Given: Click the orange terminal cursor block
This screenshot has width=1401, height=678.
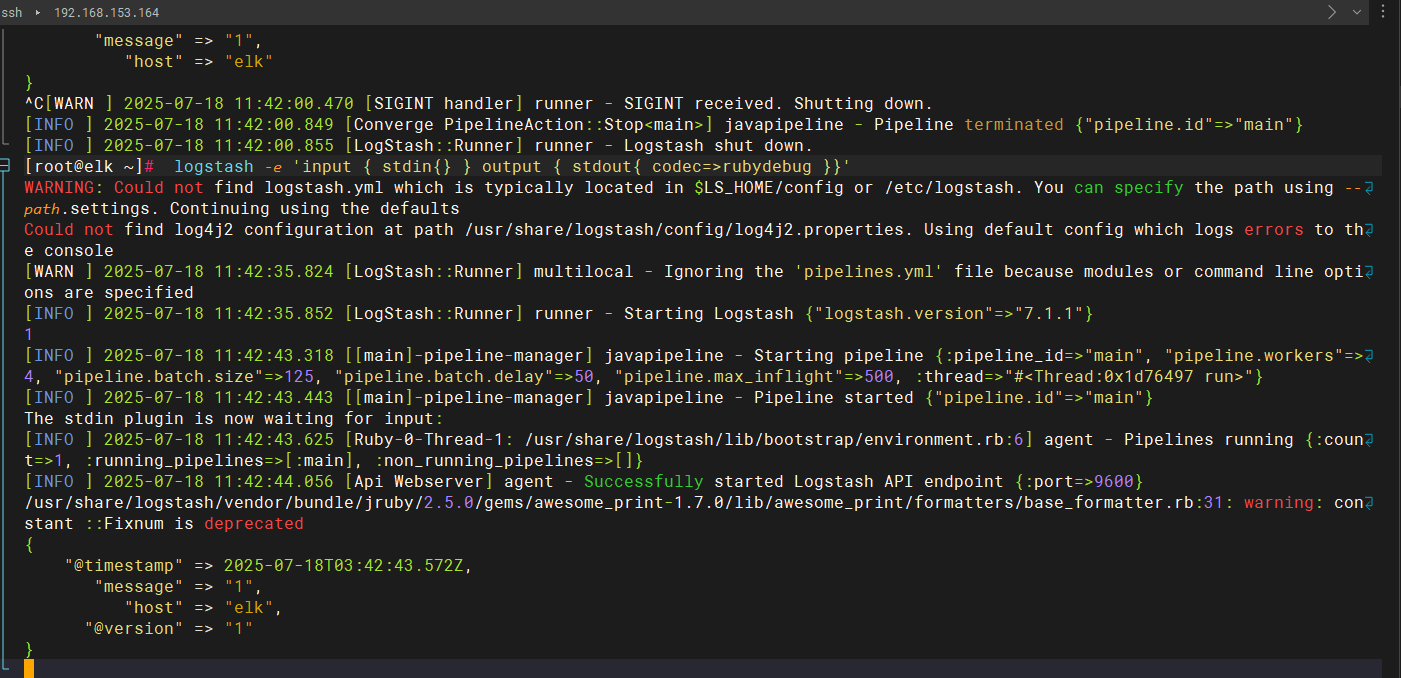Looking at the screenshot, I should pos(29,669).
